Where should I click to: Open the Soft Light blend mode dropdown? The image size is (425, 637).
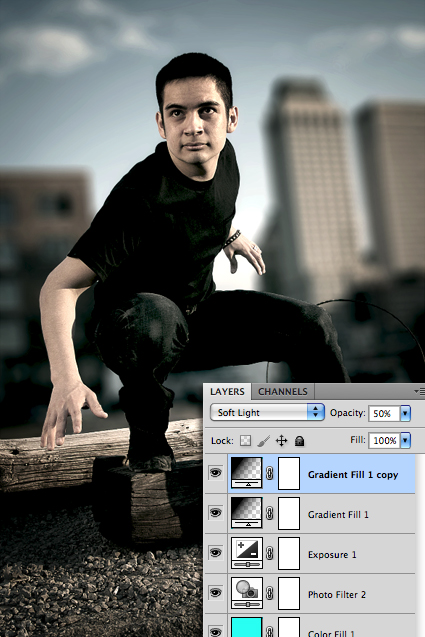pos(267,412)
